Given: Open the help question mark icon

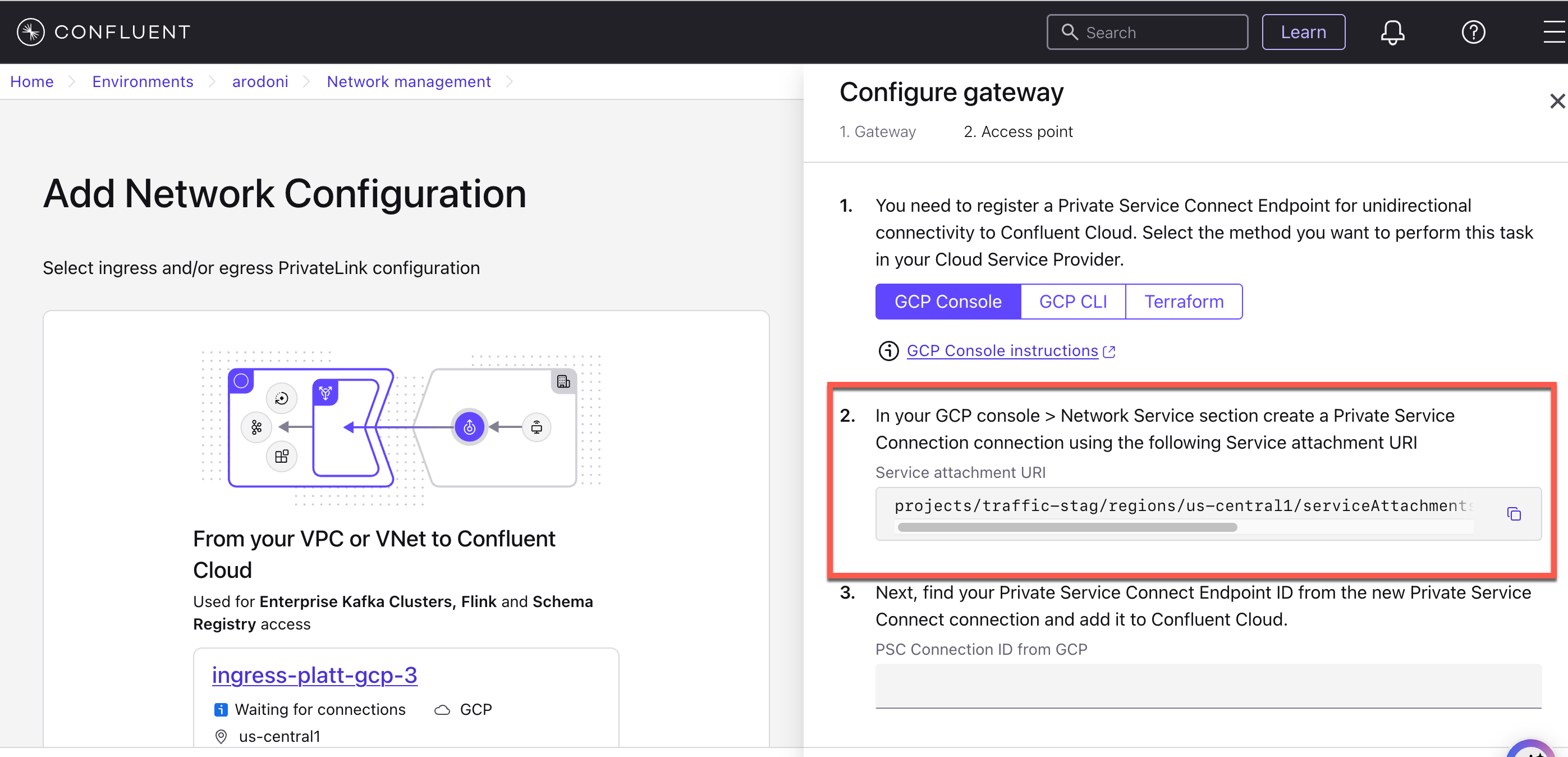Looking at the screenshot, I should [1473, 32].
